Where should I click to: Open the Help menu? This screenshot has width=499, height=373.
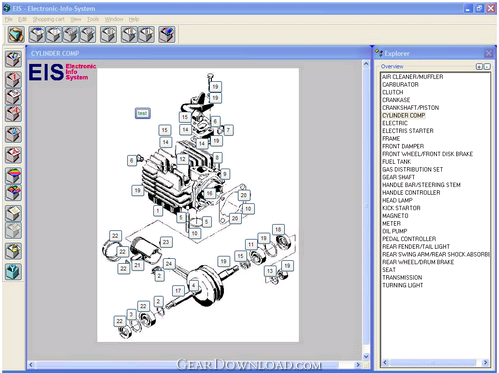(134, 19)
